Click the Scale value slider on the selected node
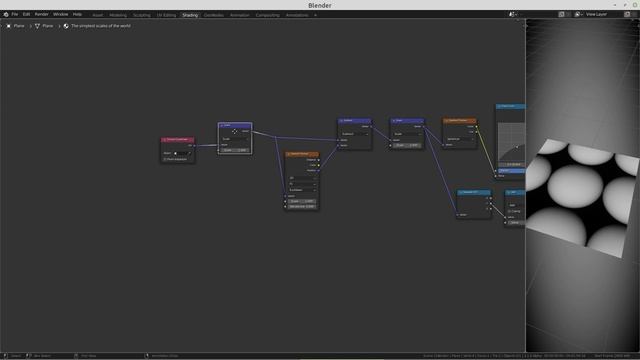Screen dimensions: 640x360 click(235, 150)
